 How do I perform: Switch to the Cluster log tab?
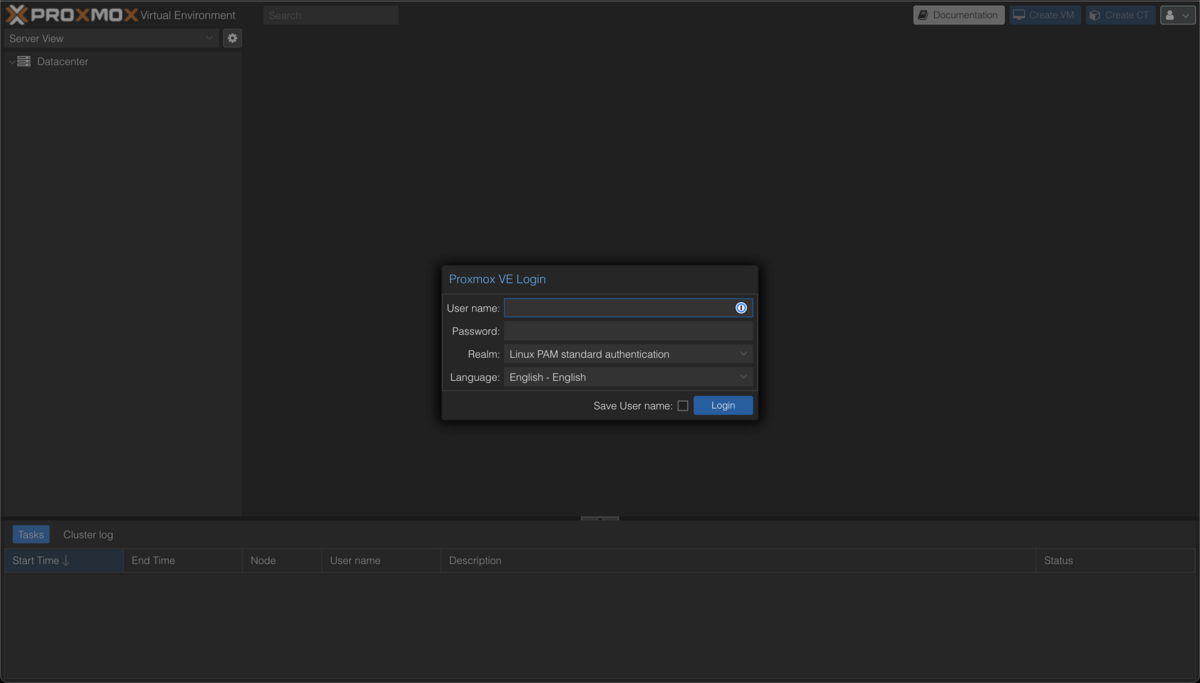tap(88, 534)
